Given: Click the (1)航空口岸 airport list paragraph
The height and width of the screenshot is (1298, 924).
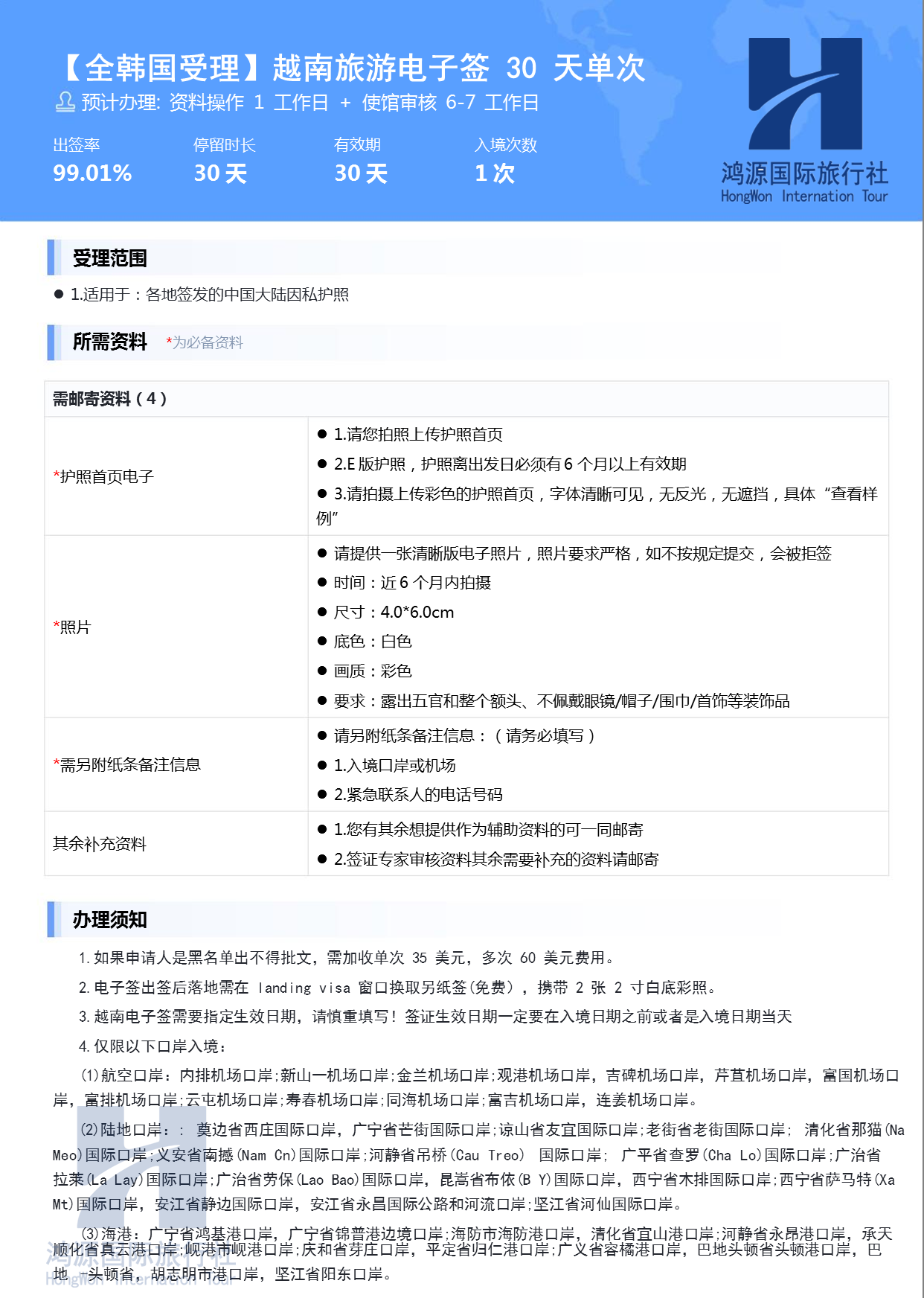Looking at the screenshot, I should 476,1087.
